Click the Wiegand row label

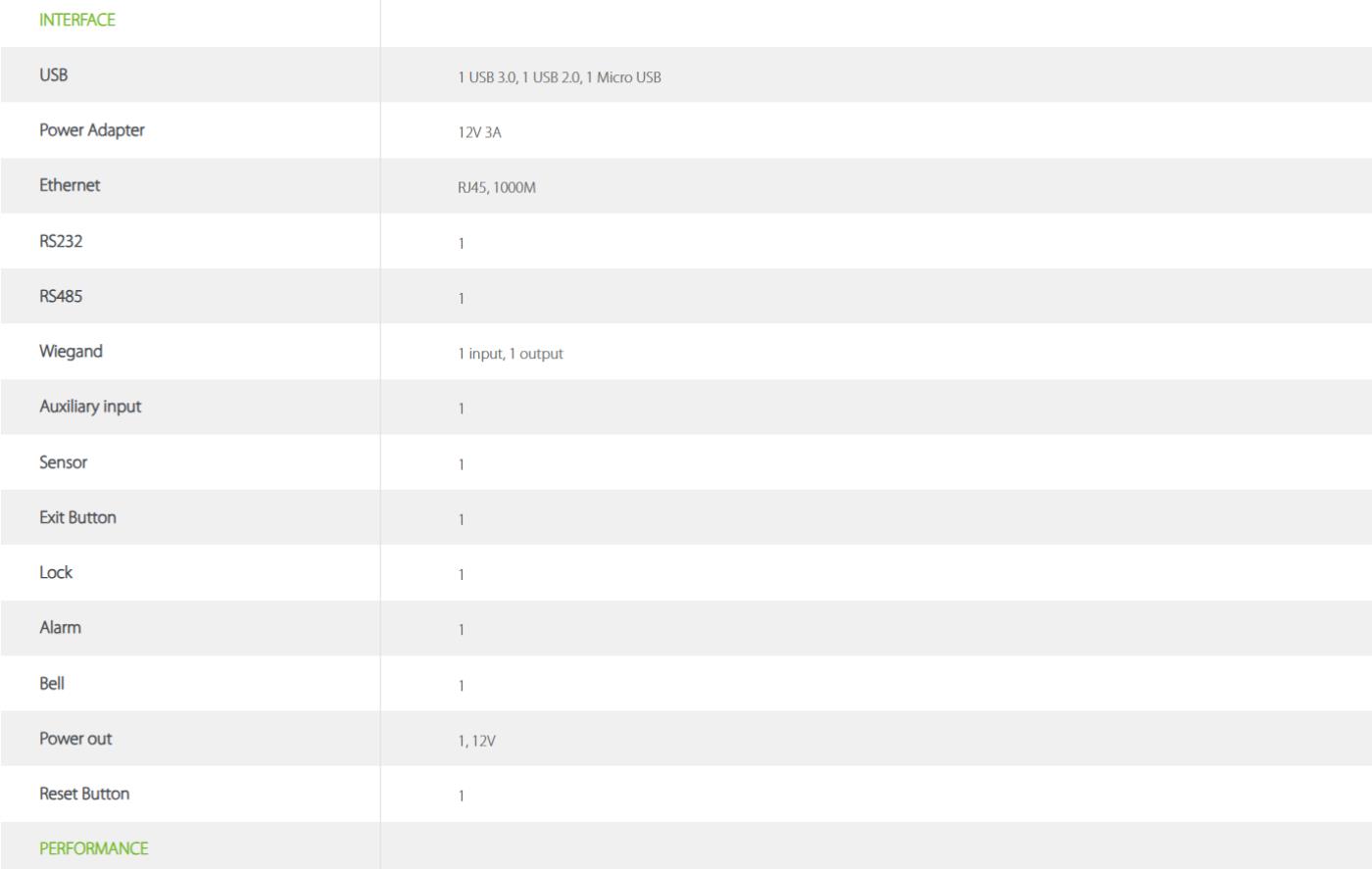pyautogui.click(x=71, y=352)
